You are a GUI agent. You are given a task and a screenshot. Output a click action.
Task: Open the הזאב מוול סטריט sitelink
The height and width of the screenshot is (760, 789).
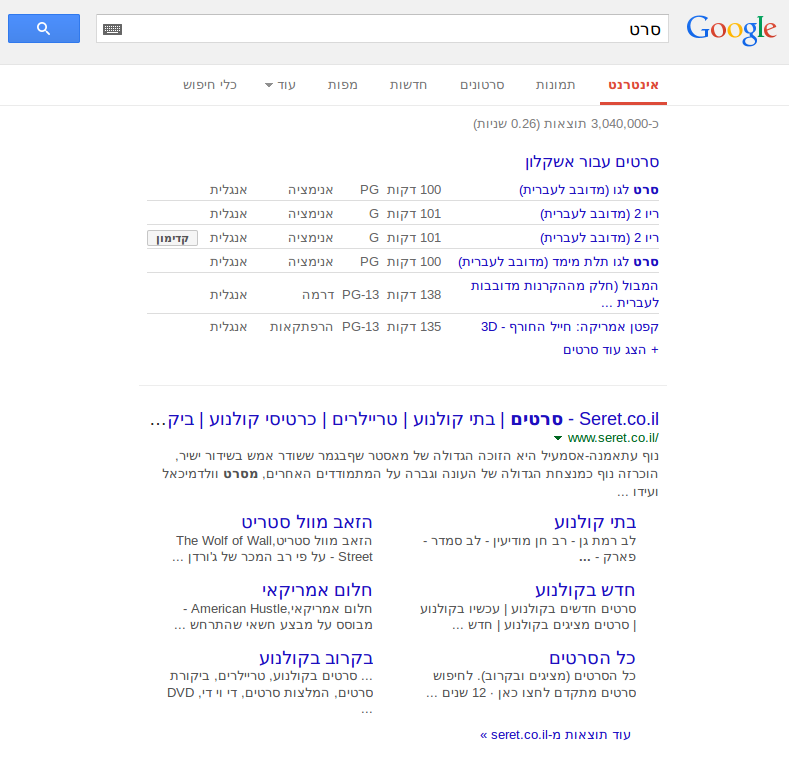[x=307, y=522]
